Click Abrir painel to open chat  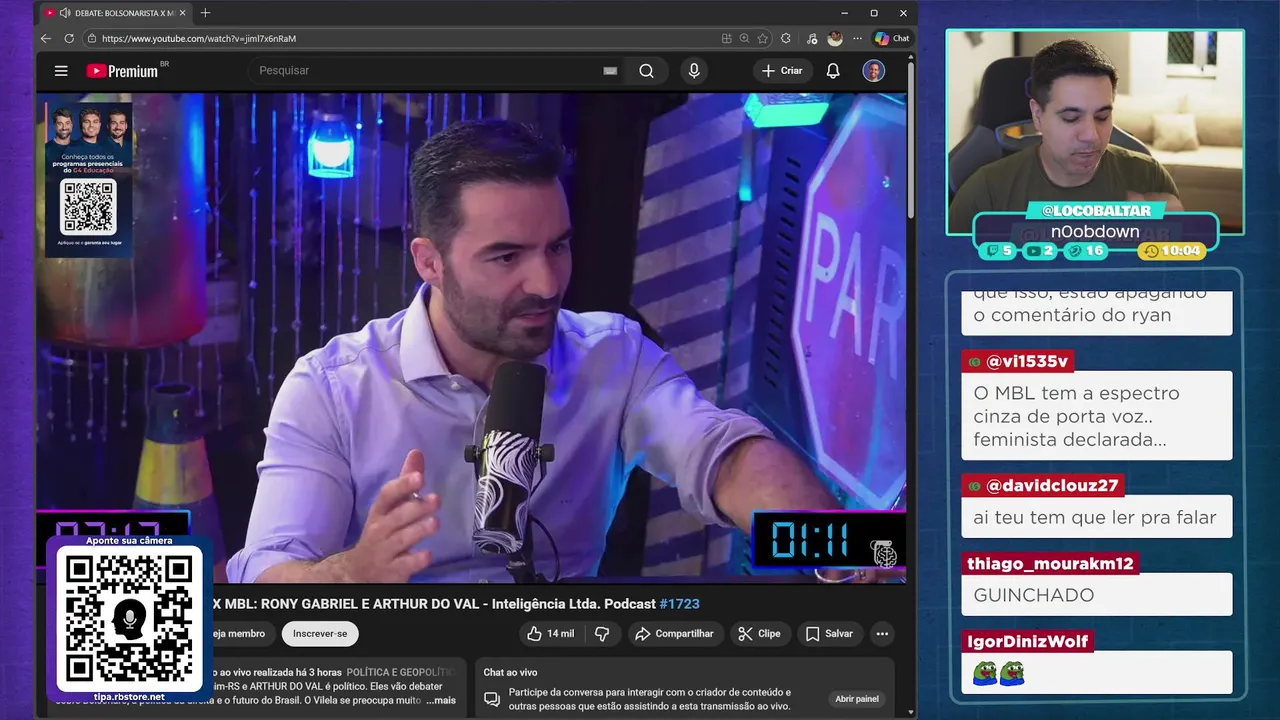click(x=857, y=699)
